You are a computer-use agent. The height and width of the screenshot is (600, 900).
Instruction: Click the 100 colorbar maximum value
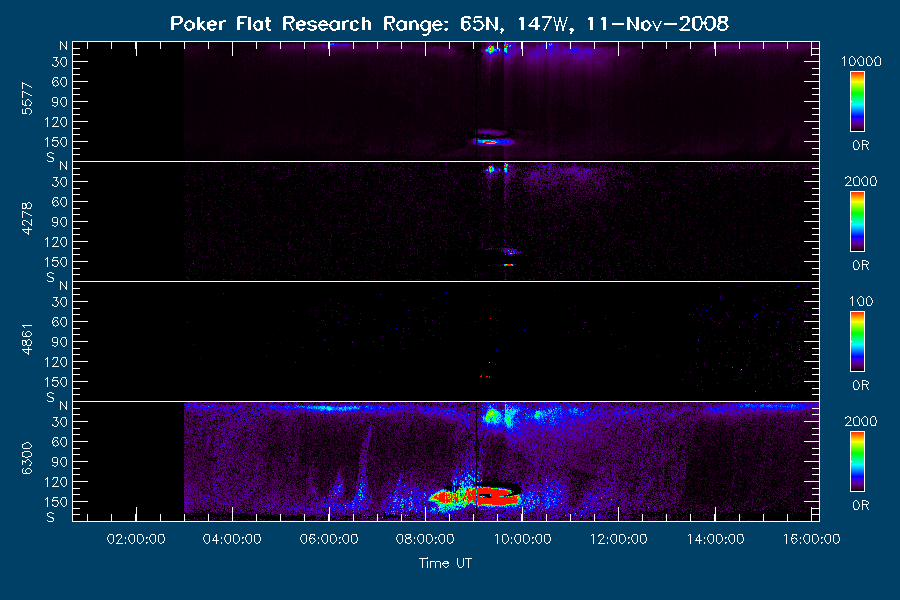[x=861, y=301]
